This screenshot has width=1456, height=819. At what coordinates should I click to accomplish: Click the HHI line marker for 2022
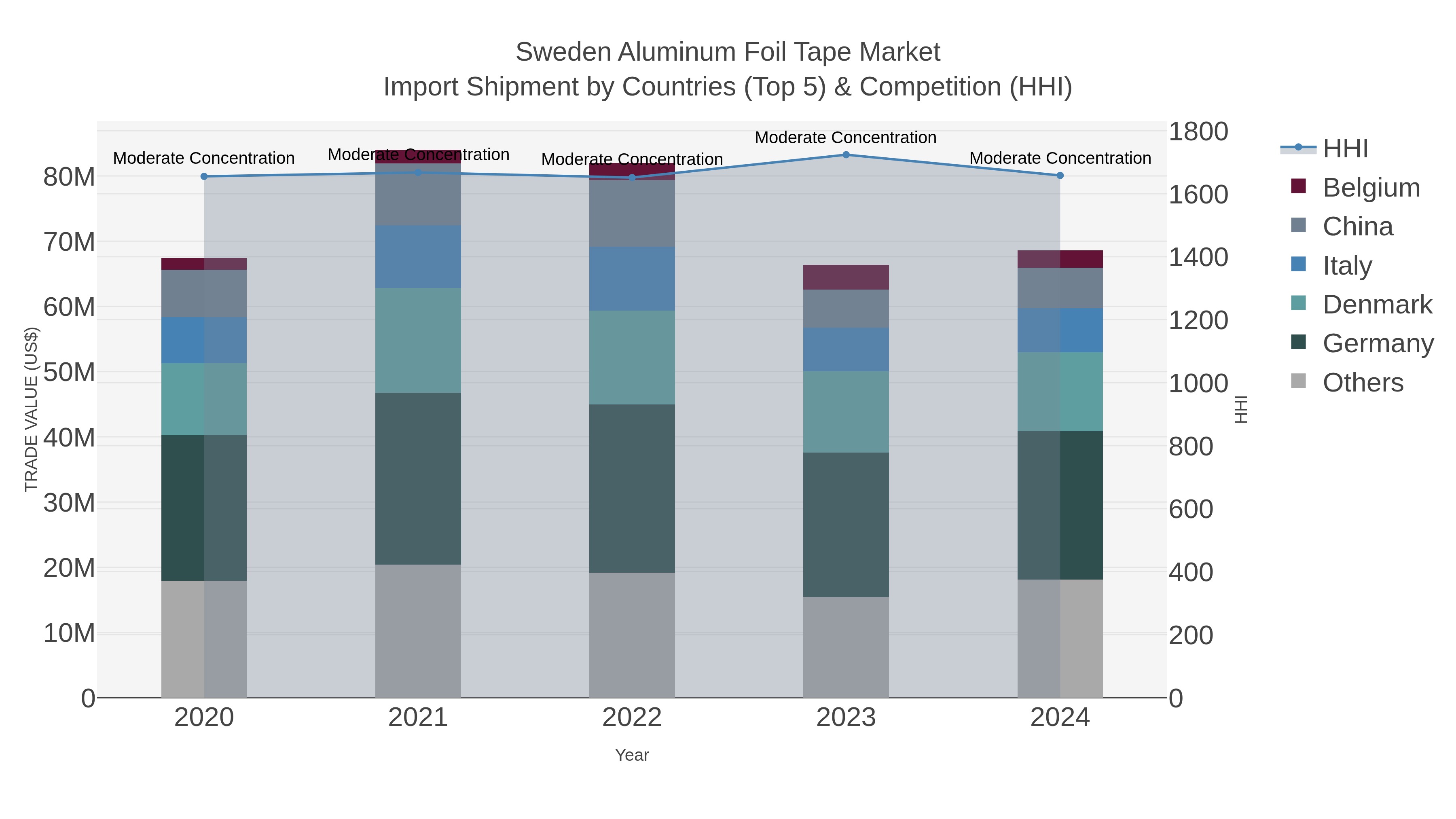click(x=632, y=178)
